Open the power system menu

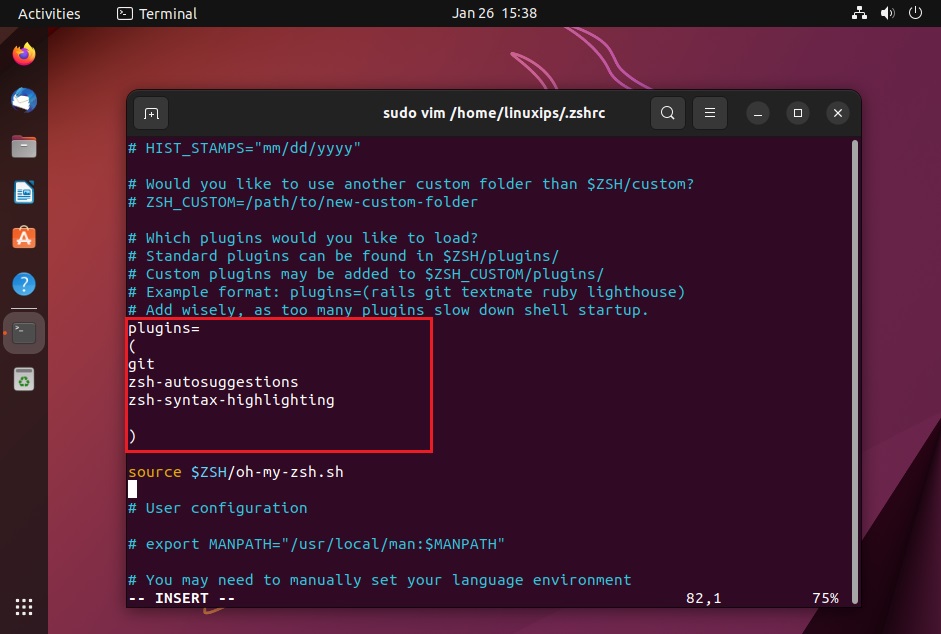[x=915, y=13]
